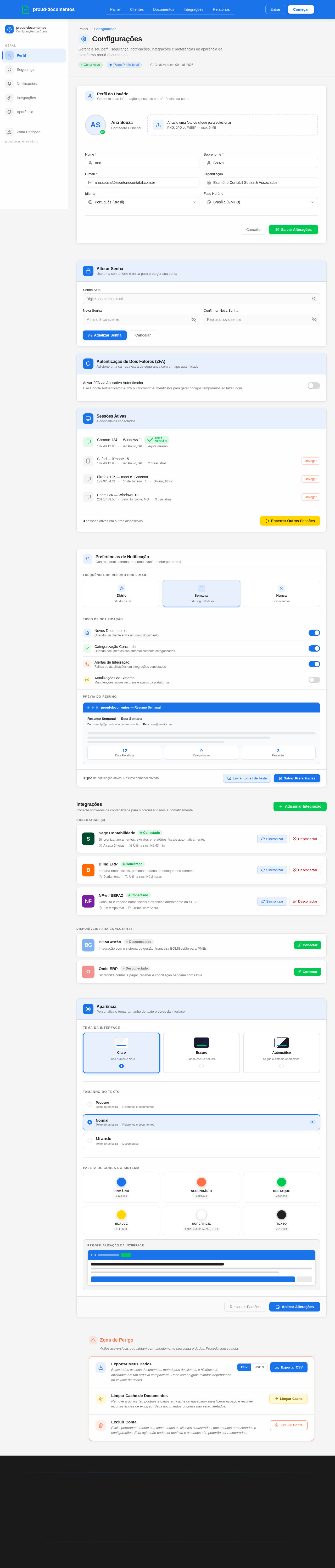Viewport: 335px width, 1568px height.
Task: Enable Atualizações do Sistema switch
Action: [x=314, y=680]
